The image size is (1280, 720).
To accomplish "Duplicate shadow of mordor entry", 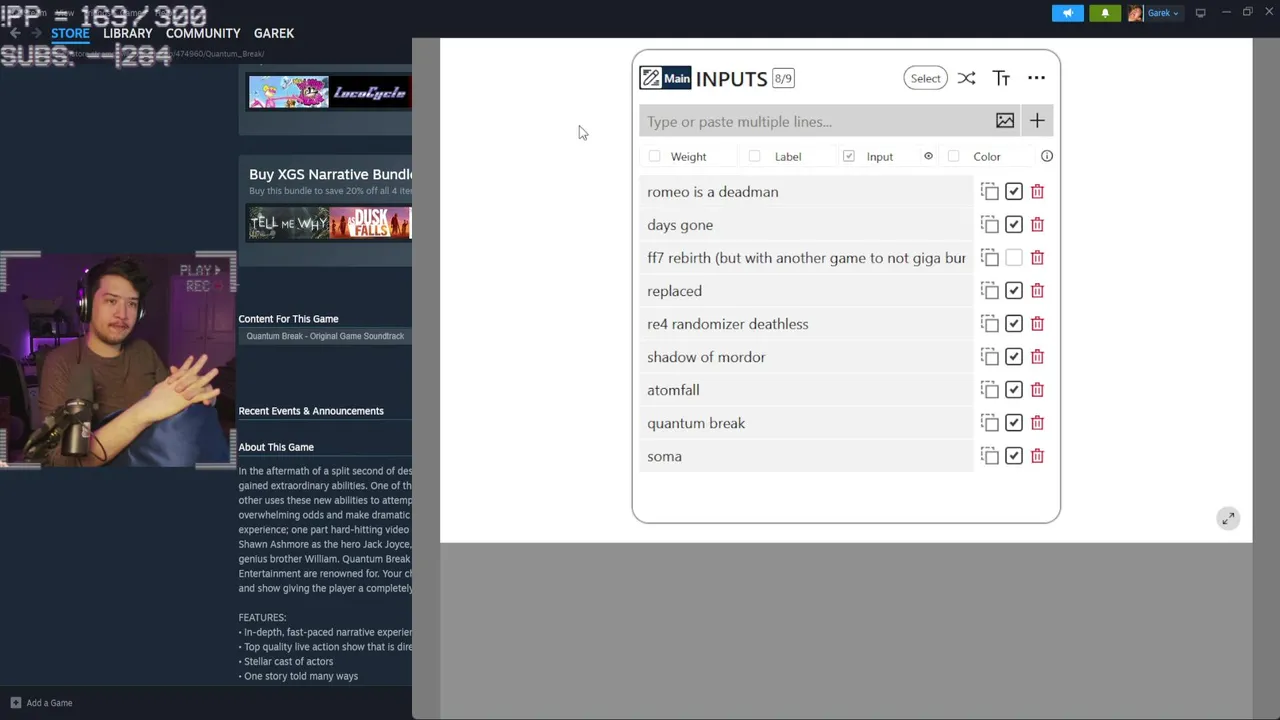I will [x=990, y=356].
